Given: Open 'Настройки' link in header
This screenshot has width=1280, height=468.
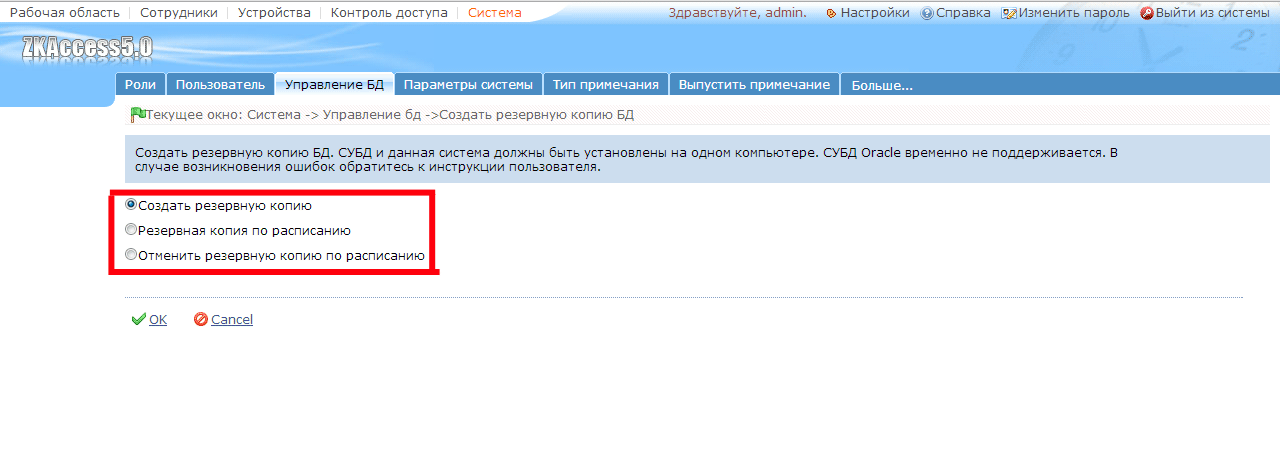Looking at the screenshot, I should [875, 13].
